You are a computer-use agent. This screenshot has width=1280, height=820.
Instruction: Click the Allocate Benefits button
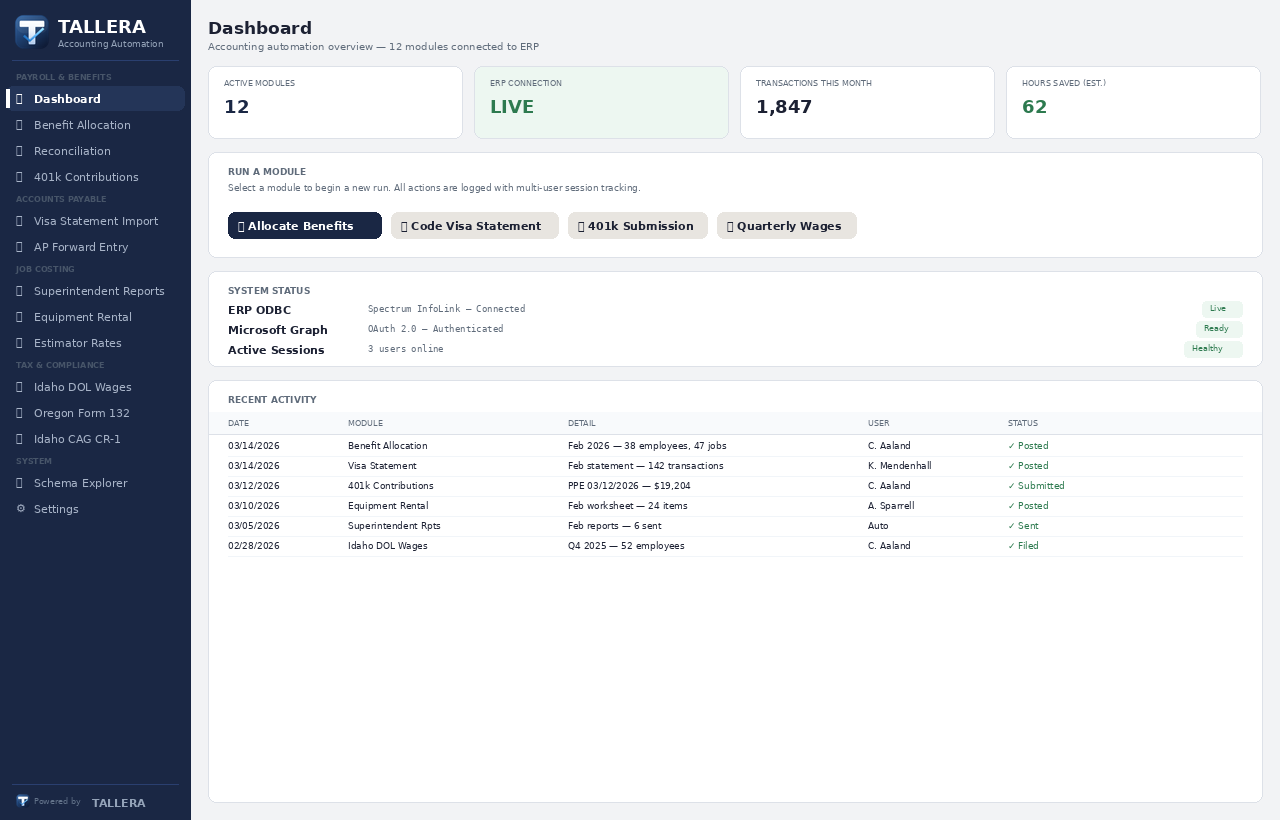pyautogui.click(x=304, y=225)
